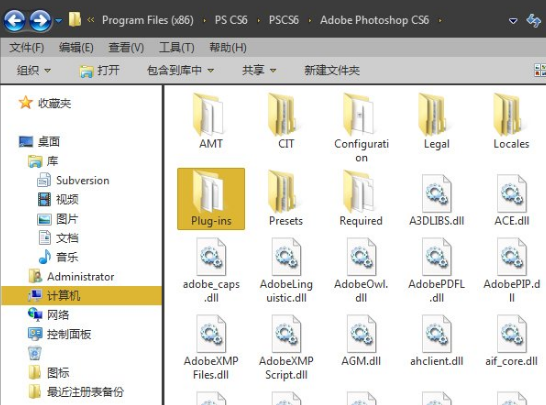Expand arrow after PSCS6 breadcrumb
The width and height of the screenshot is (546, 405).
(310, 21)
